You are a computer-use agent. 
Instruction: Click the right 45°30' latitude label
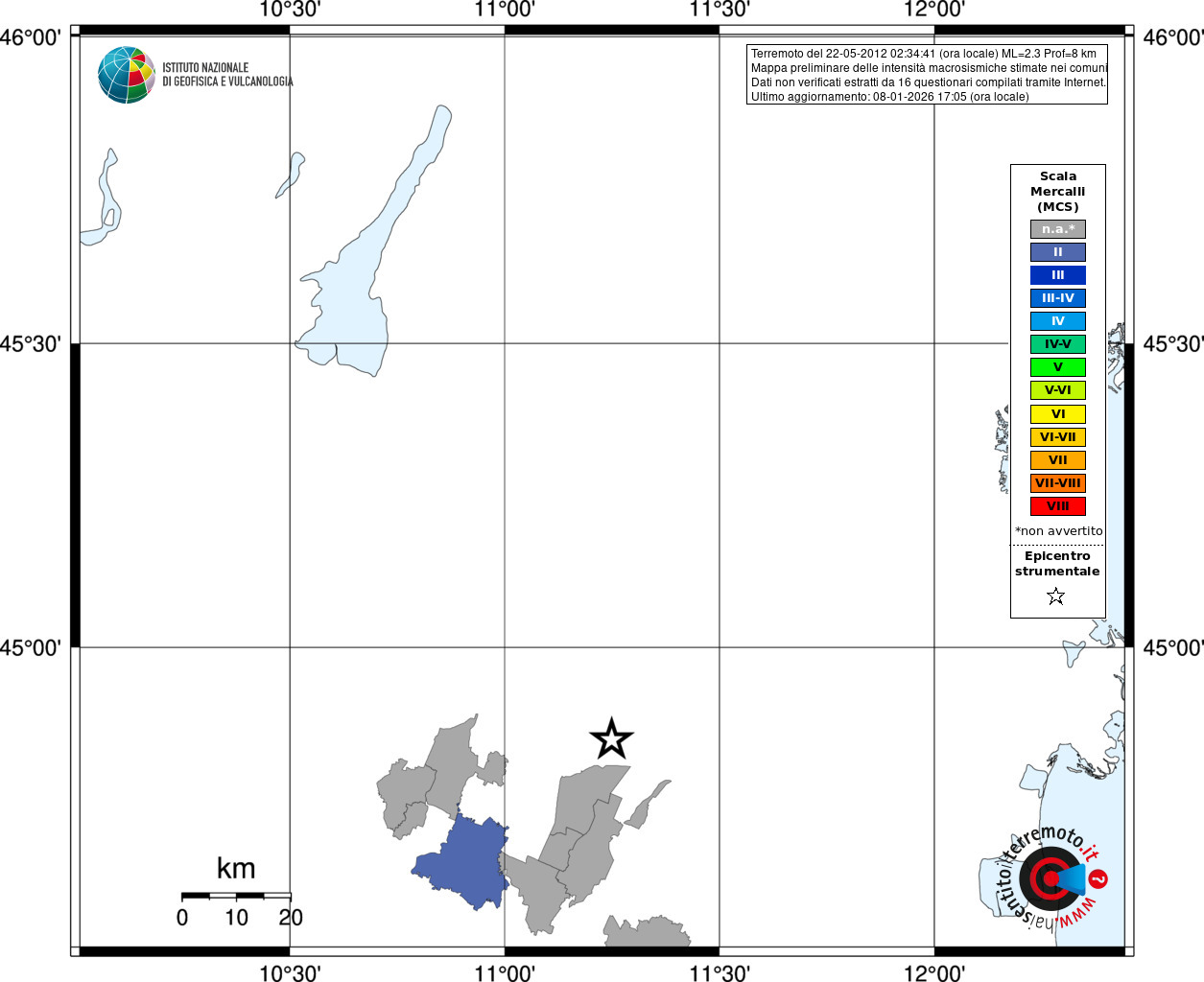1172,343
